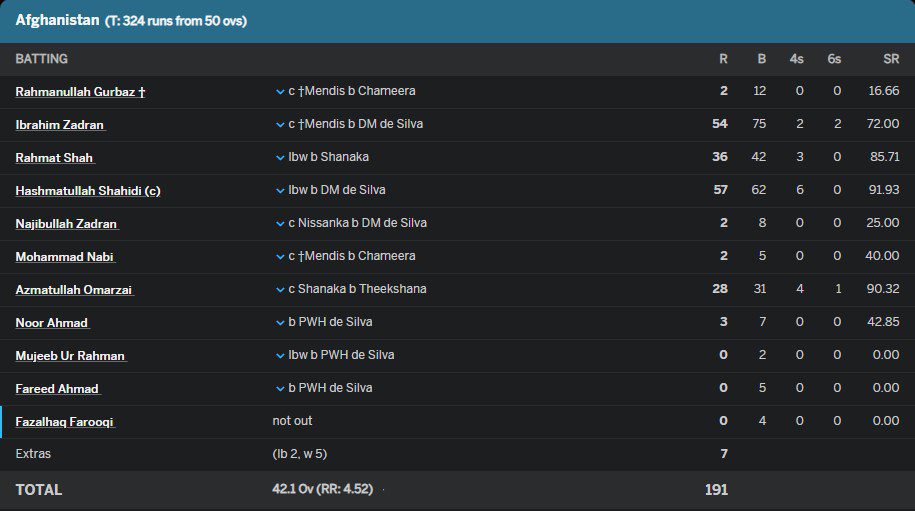The image size is (915, 511).
Task: Click Hashmatullah Shahidi (c) name link
Action: pos(87,191)
